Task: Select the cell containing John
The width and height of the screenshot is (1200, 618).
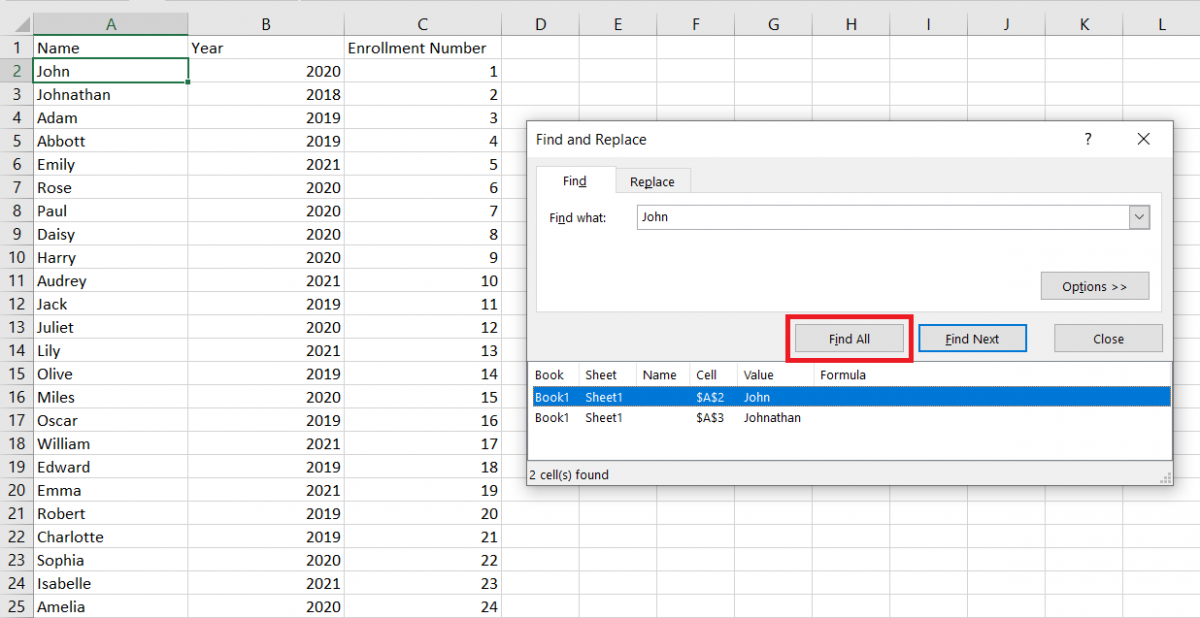Action: tap(111, 71)
